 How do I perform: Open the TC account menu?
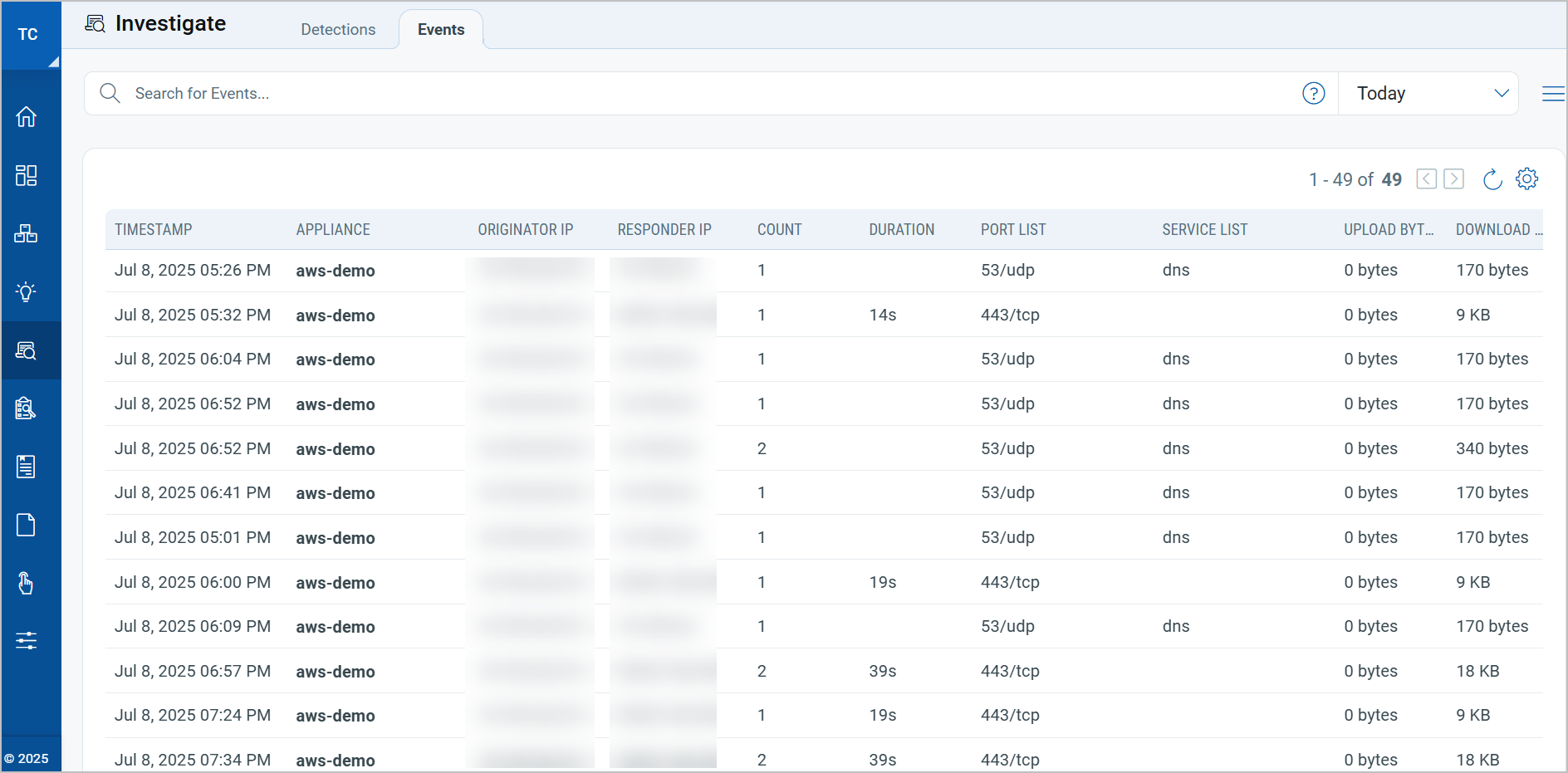[31, 35]
